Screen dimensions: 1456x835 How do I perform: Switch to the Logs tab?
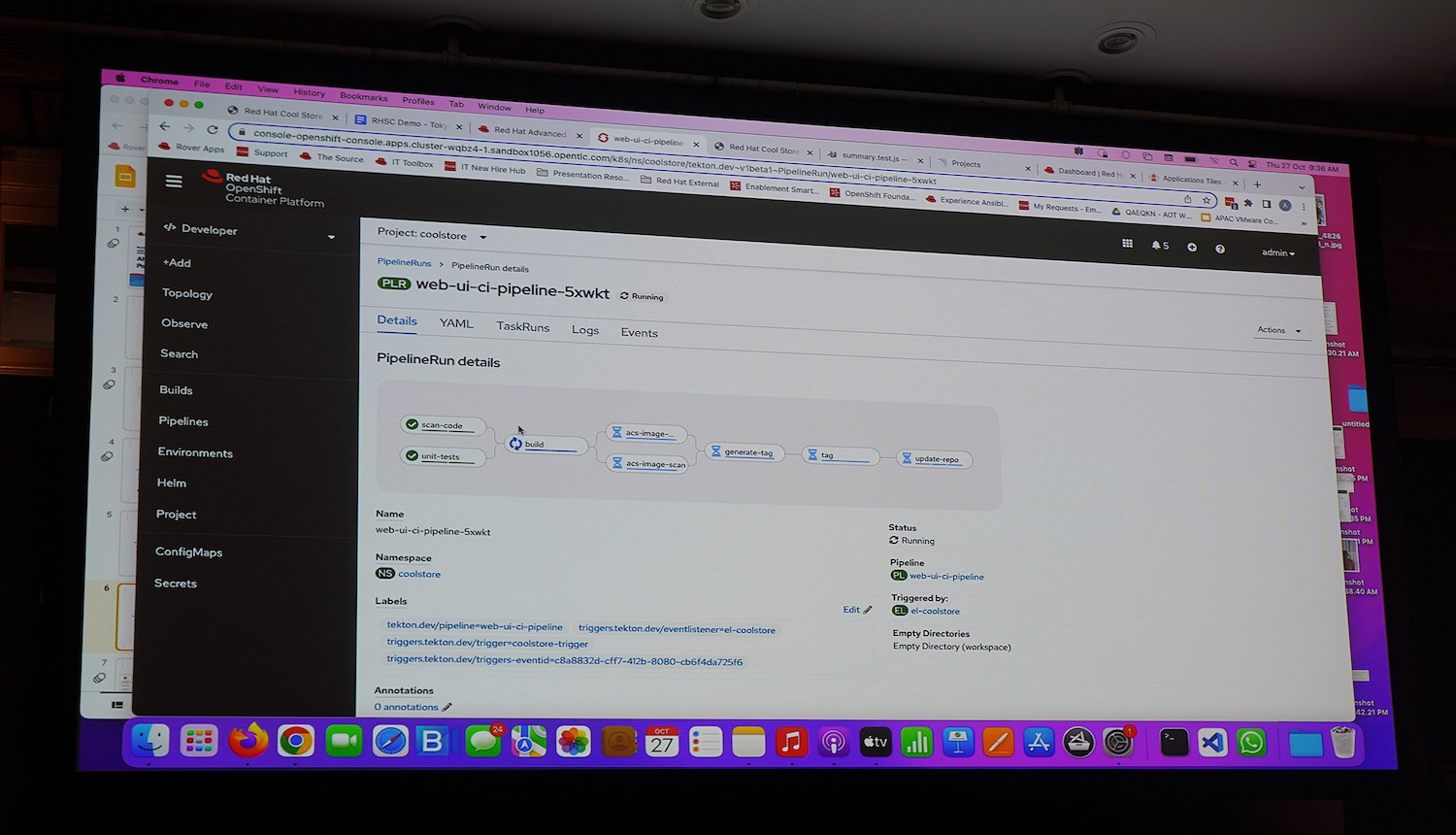point(585,330)
